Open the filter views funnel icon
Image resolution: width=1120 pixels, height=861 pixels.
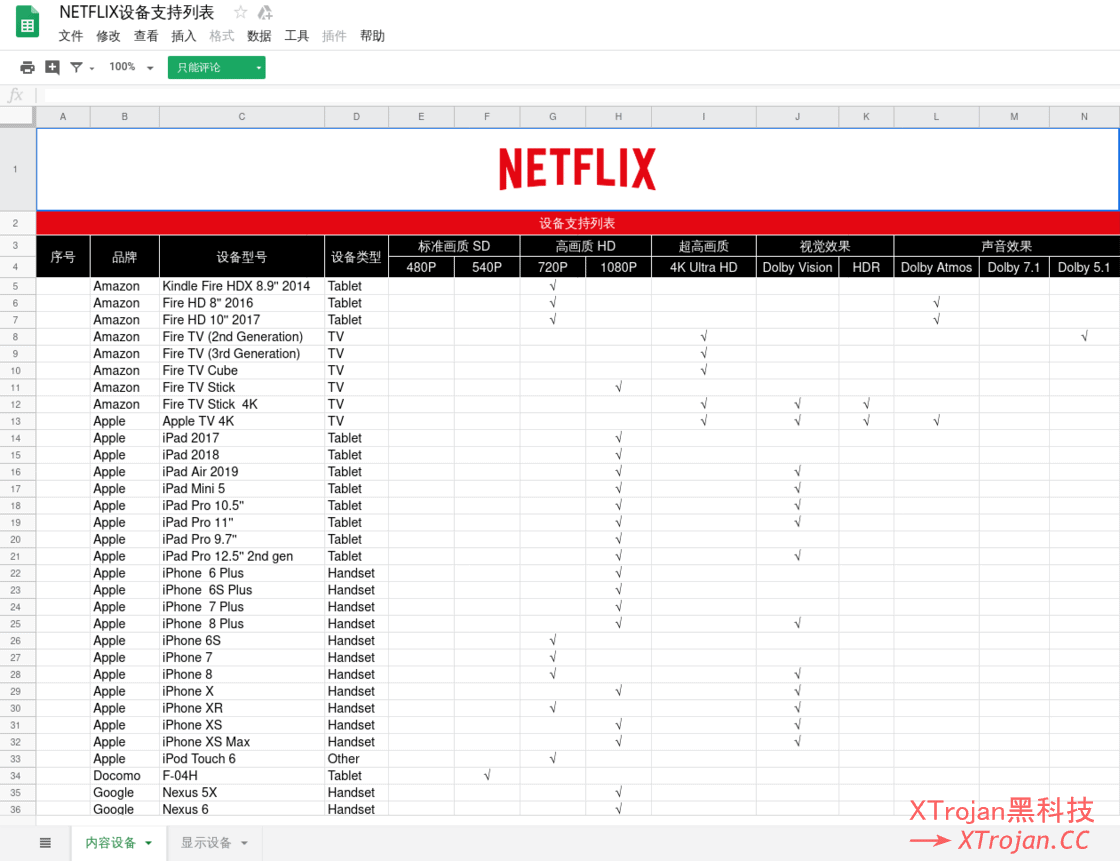pyautogui.click(x=76, y=67)
